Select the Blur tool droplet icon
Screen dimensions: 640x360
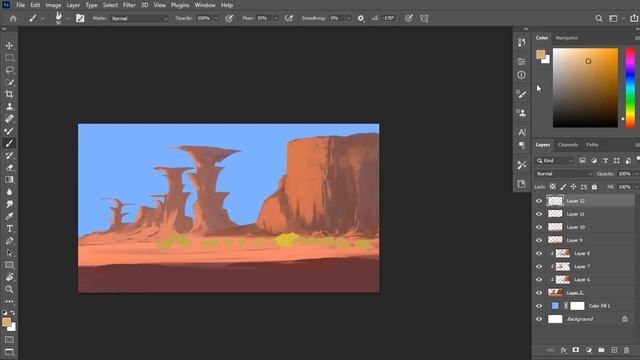[x=9, y=192]
